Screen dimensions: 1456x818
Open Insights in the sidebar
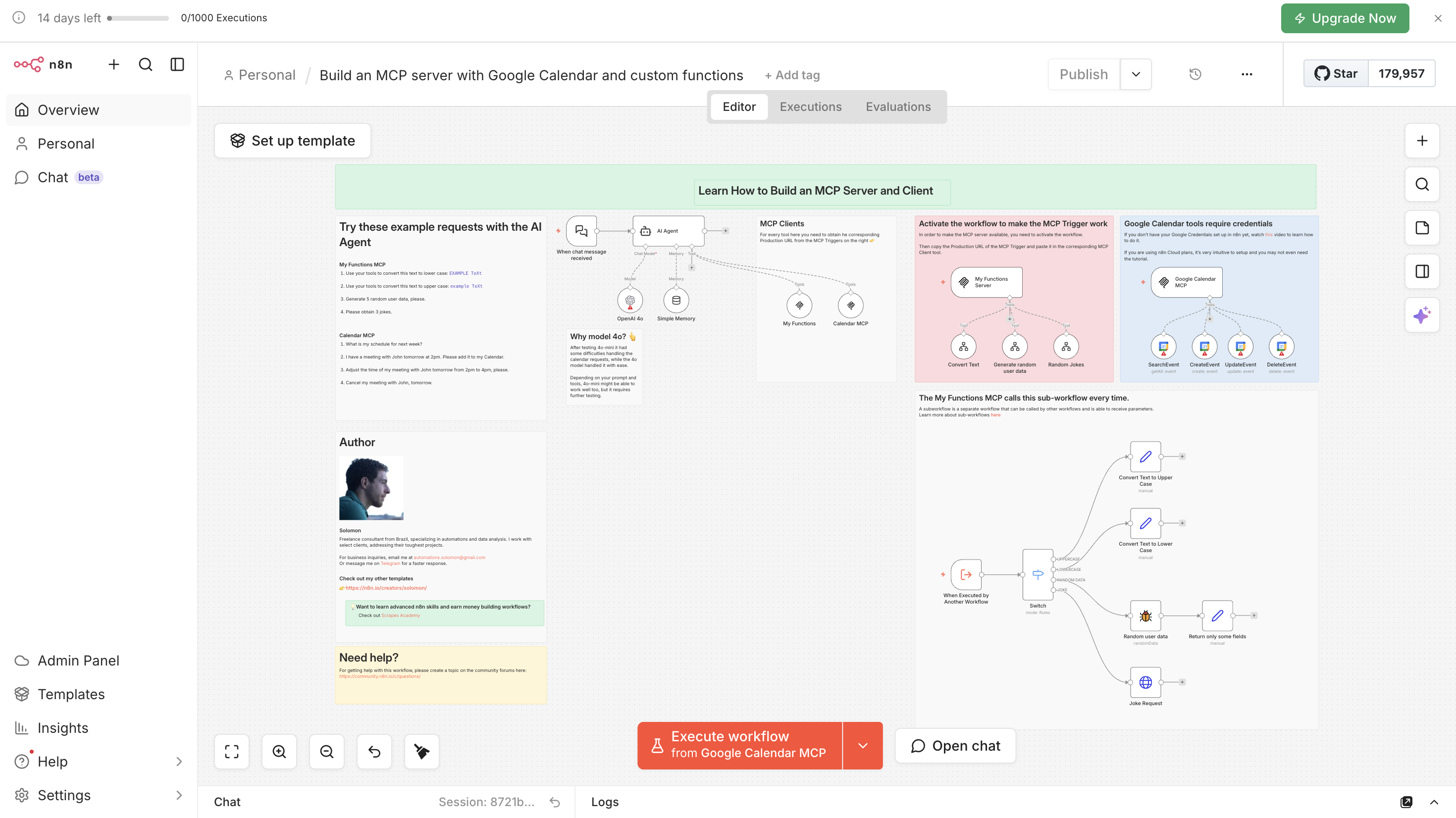(99, 727)
